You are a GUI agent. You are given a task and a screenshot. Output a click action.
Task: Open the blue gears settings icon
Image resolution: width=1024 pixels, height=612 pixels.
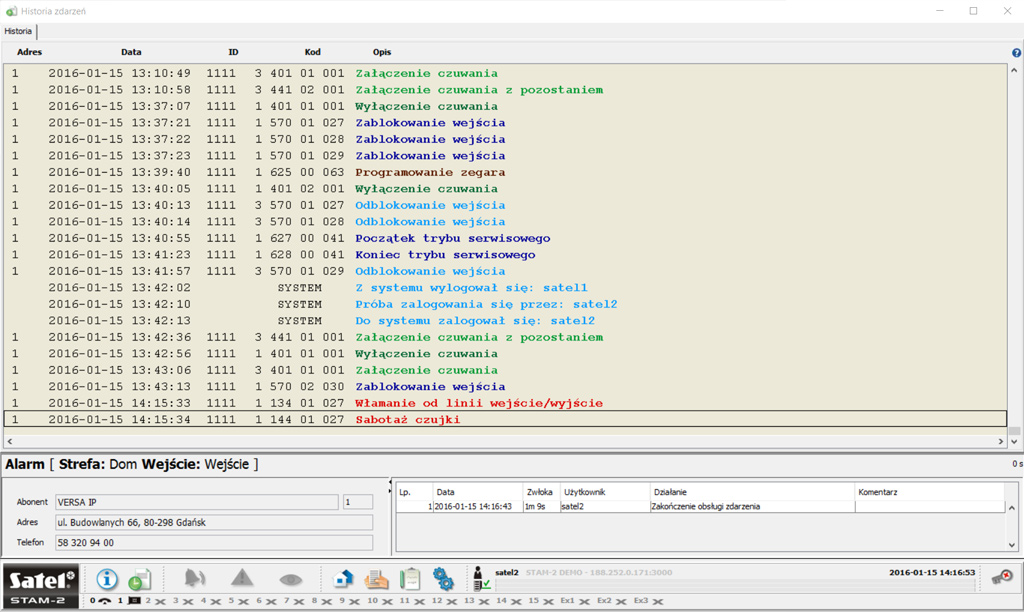coord(443,579)
